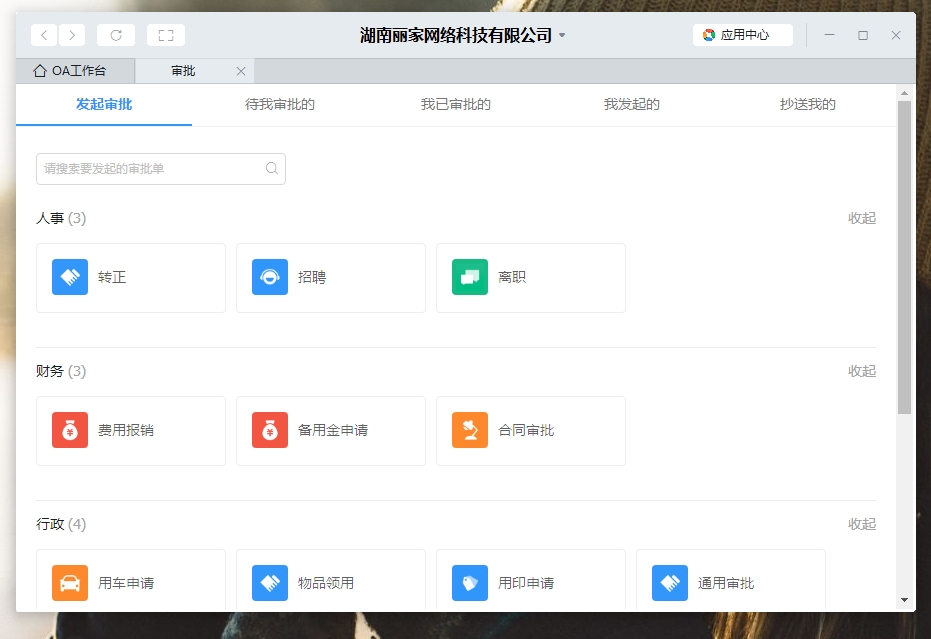This screenshot has height=639, width=931.
Task: Open the 抄送我的 tab
Action: tap(807, 104)
